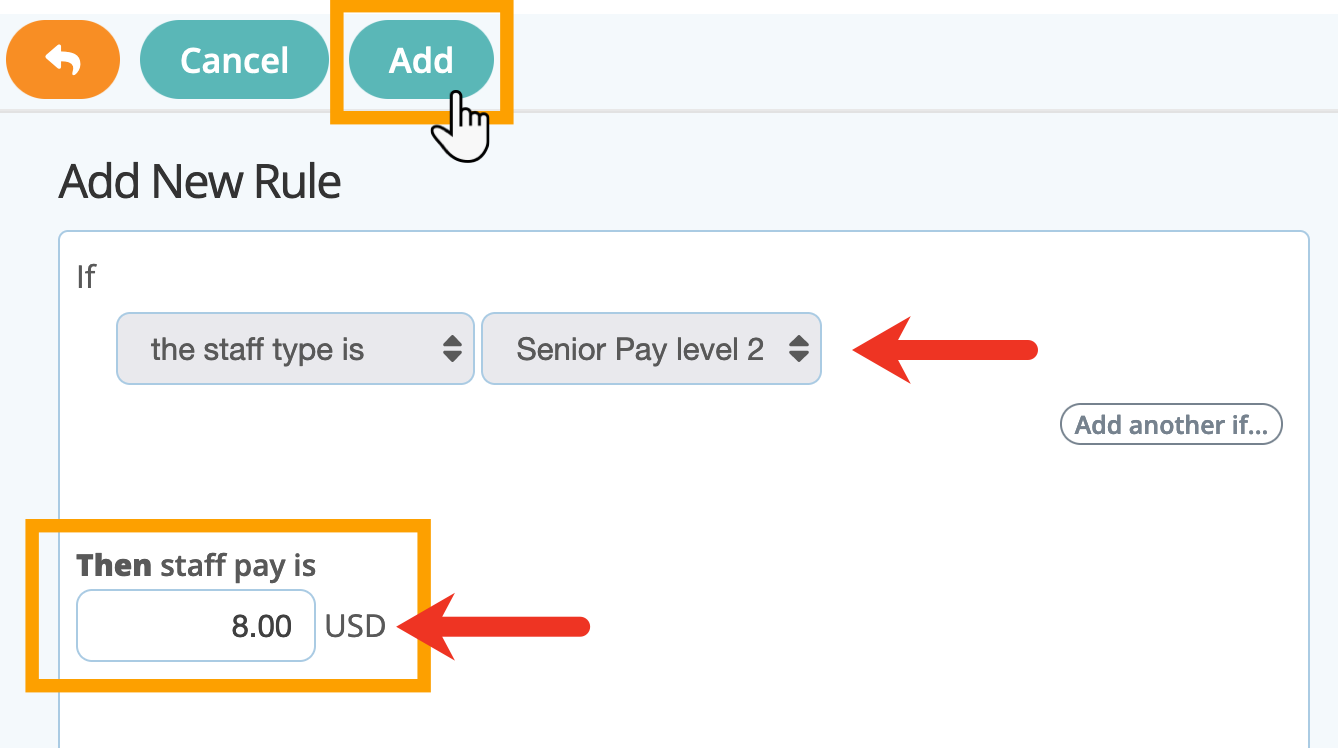Open the 'the staff type is' dropdown
Viewport: 1338px width, 748px height.
click(295, 349)
